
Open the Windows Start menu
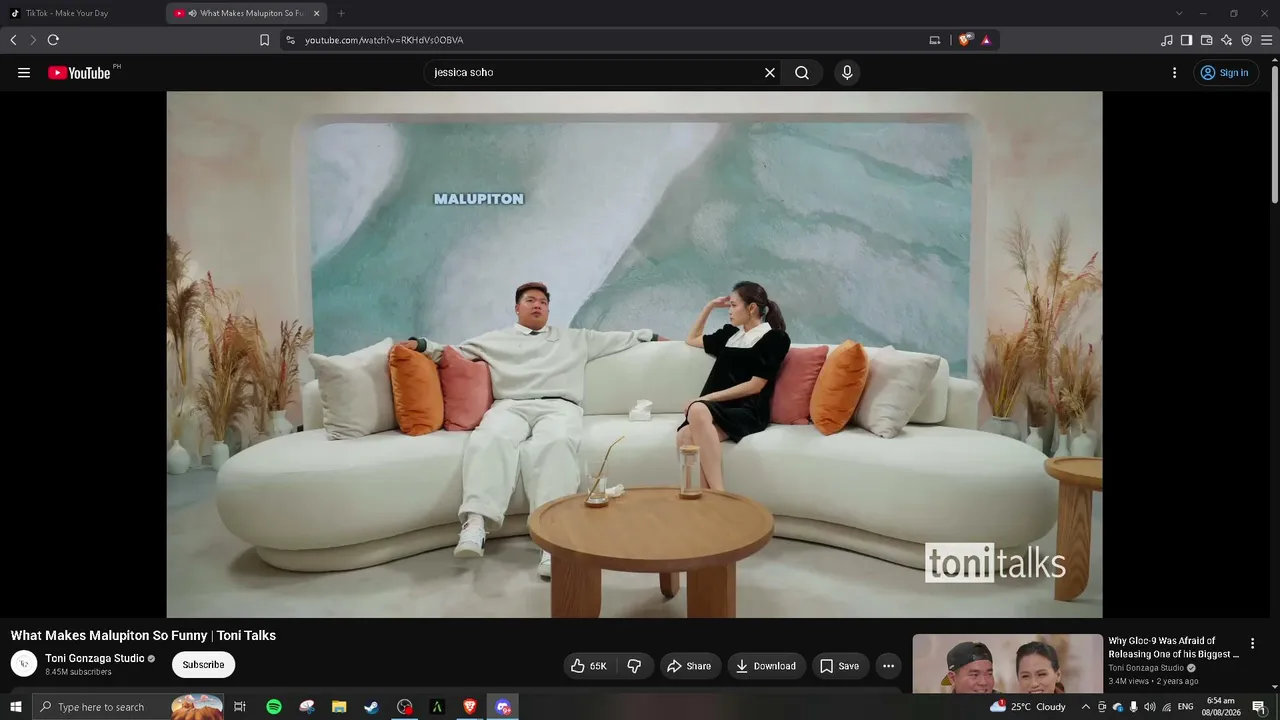(x=16, y=707)
